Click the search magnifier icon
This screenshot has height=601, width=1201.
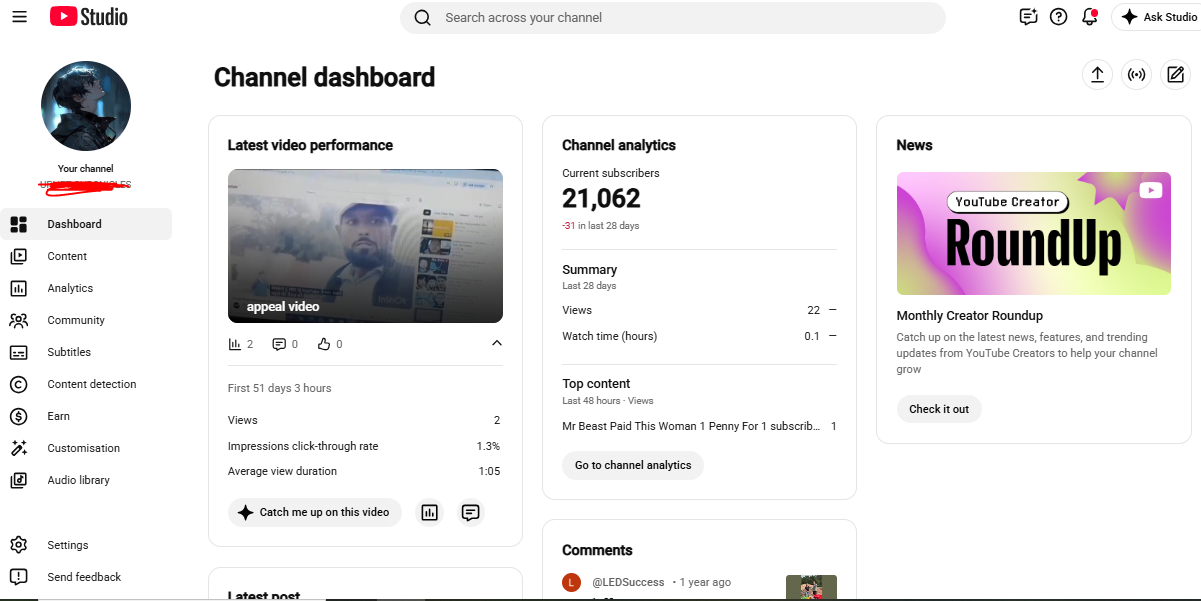[422, 18]
